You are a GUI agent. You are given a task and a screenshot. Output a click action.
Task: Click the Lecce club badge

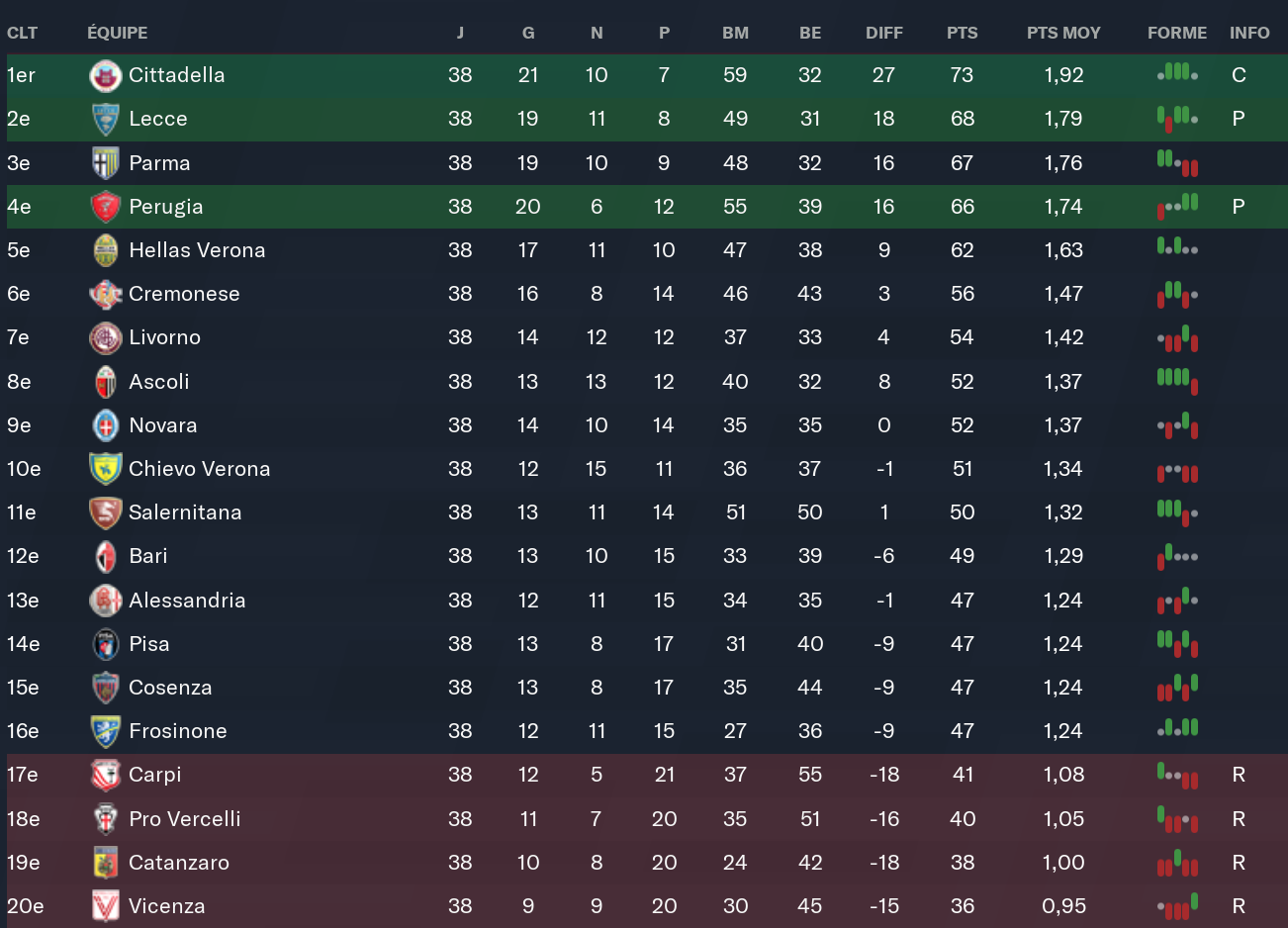tap(105, 119)
